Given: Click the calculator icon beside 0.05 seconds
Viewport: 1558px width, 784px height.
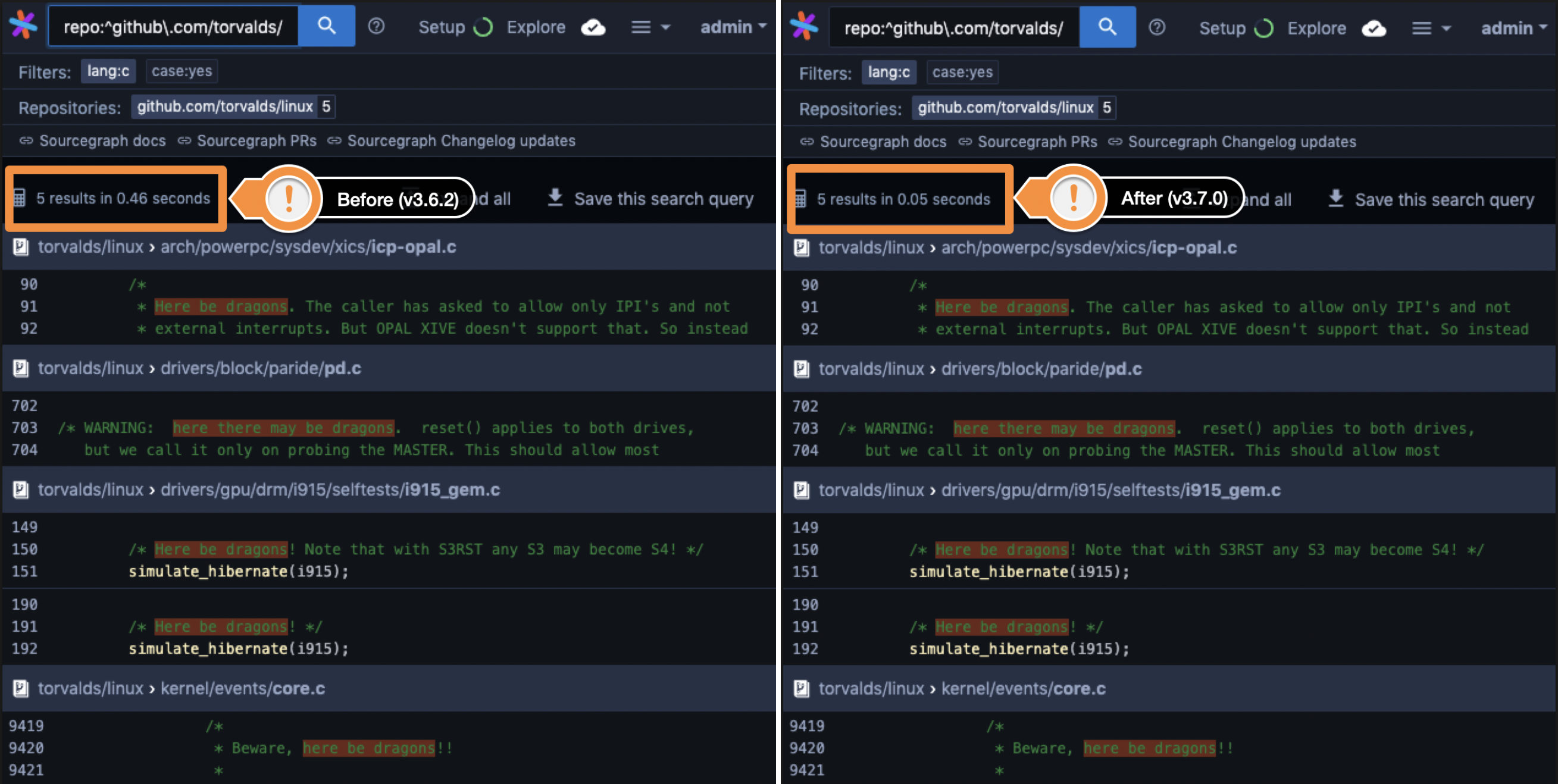Looking at the screenshot, I should coord(800,199).
